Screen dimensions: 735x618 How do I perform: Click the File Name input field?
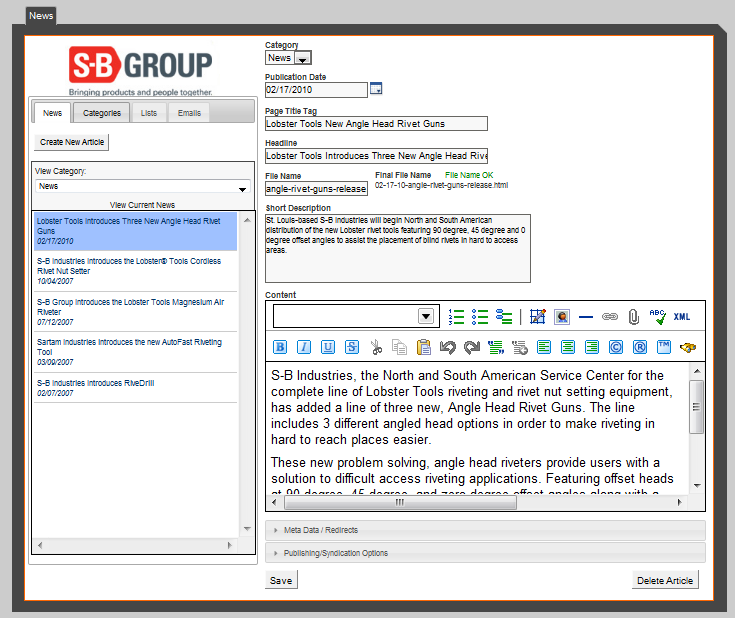(316, 188)
